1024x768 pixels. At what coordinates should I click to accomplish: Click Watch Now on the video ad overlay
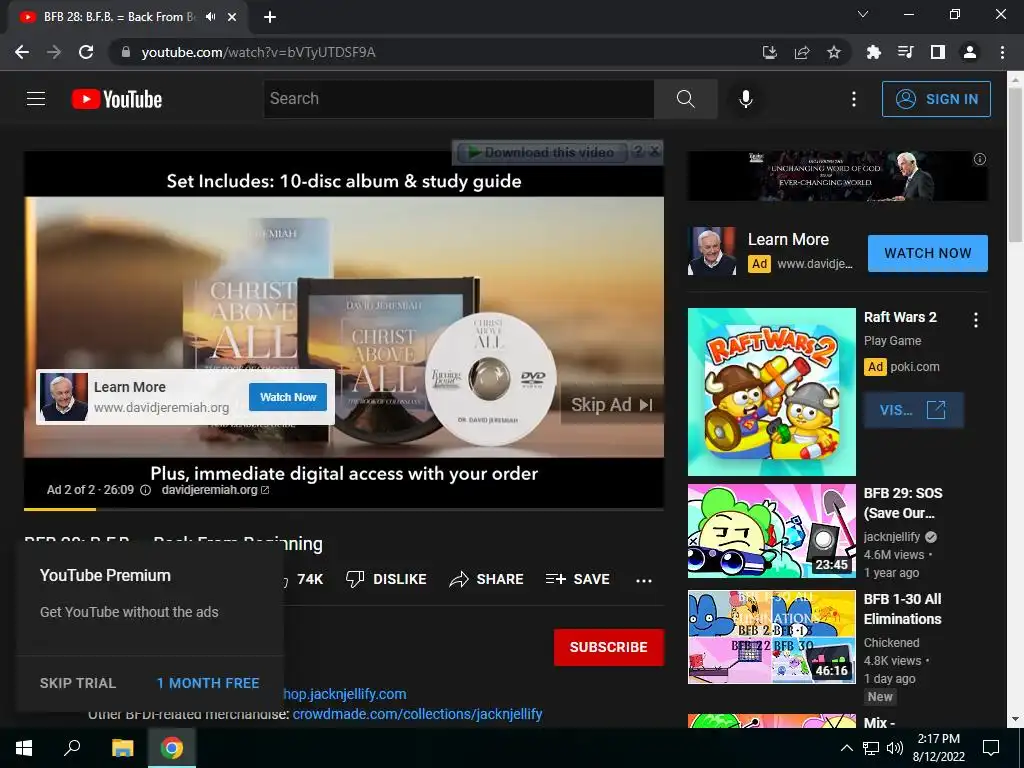coord(288,397)
